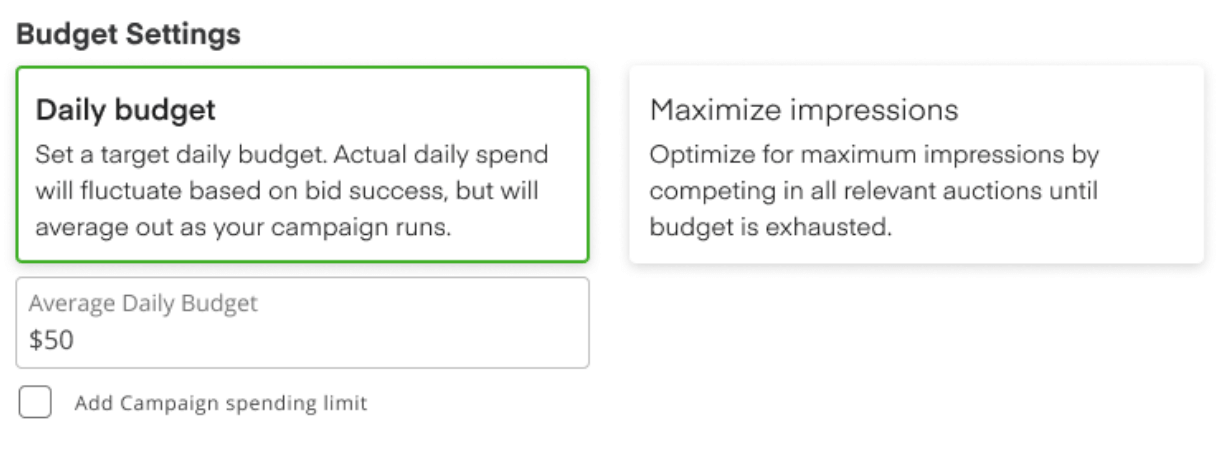Screen dimensions: 1232x452
Task: Enable the Add Campaign spending limit checkbox
Action: click(x=35, y=403)
